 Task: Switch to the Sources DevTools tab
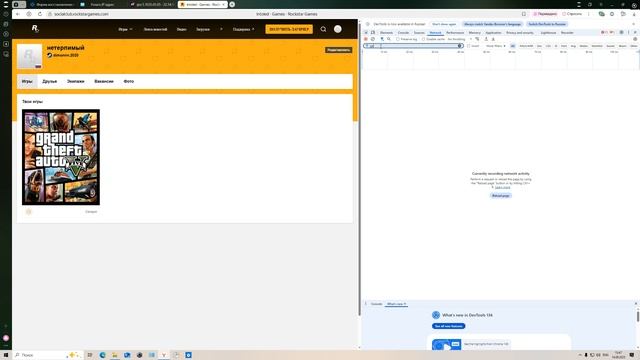click(419, 33)
